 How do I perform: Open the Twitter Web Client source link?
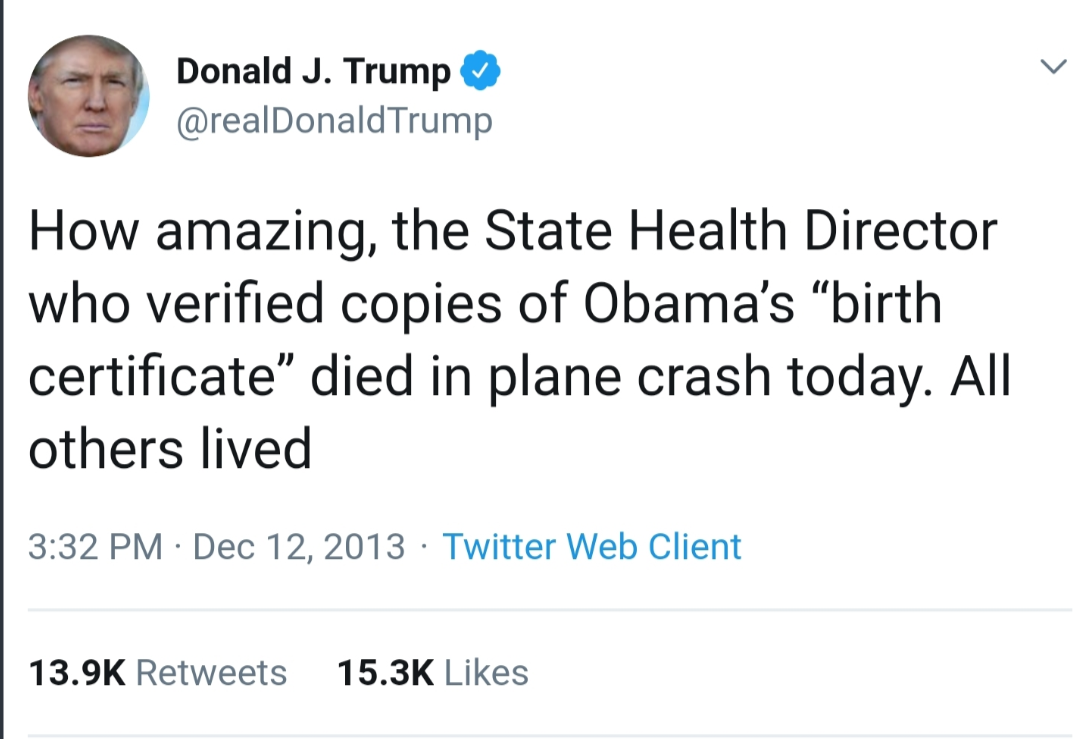[591, 547]
